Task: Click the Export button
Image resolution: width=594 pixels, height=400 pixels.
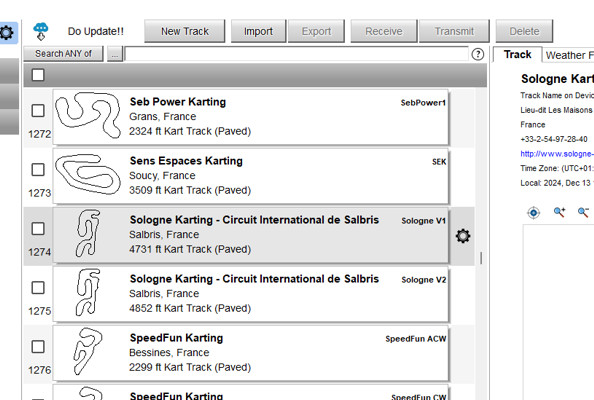Action: click(316, 31)
